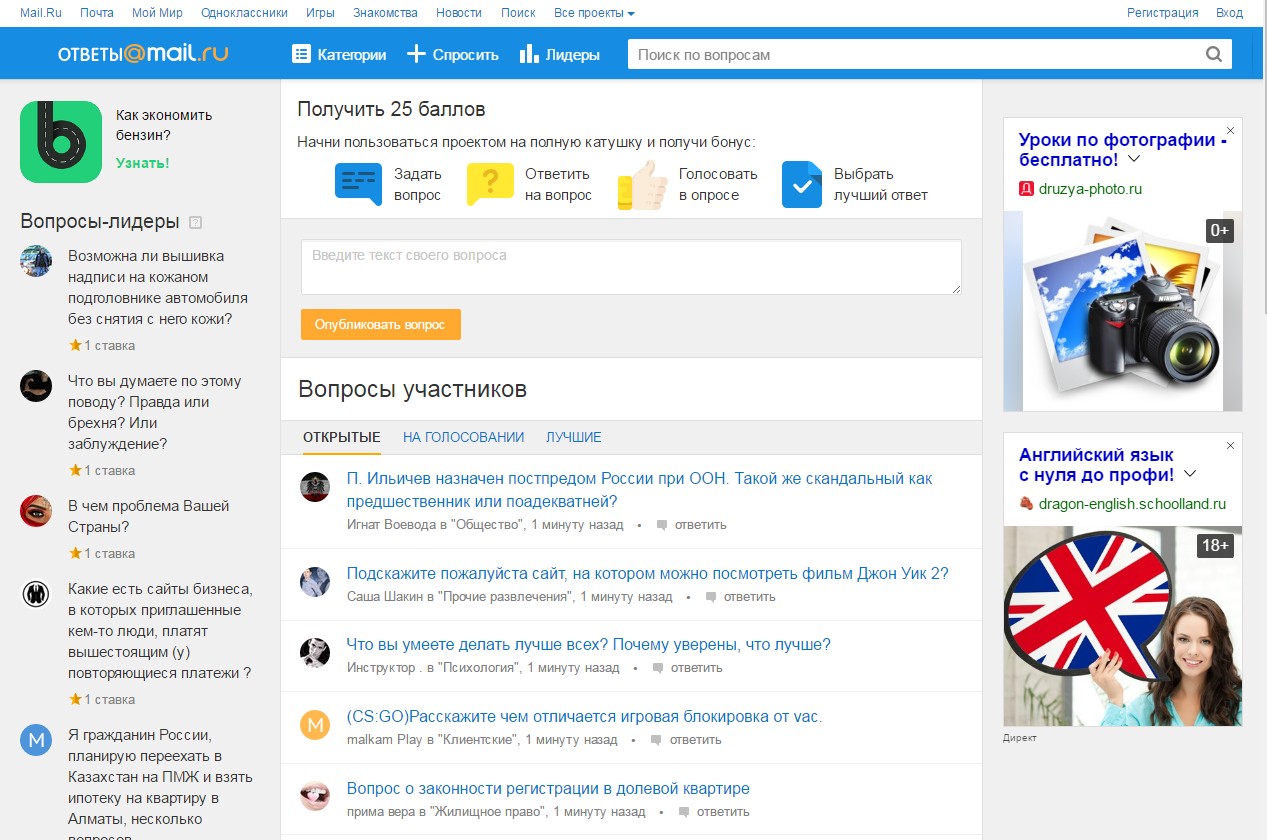Expand the chevron on the English ad title

[x=1190, y=474]
